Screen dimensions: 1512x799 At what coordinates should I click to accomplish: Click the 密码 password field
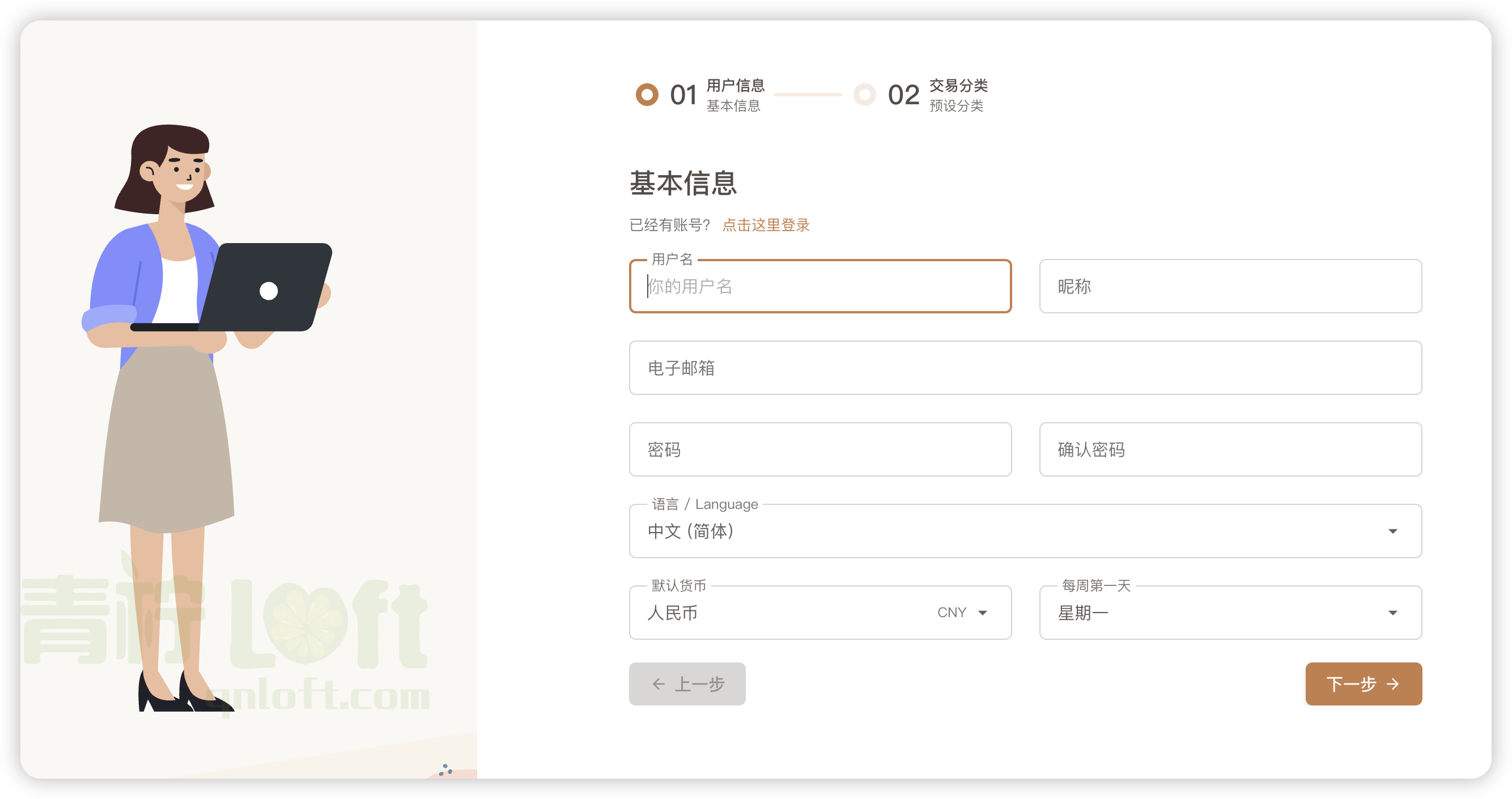[819, 450]
